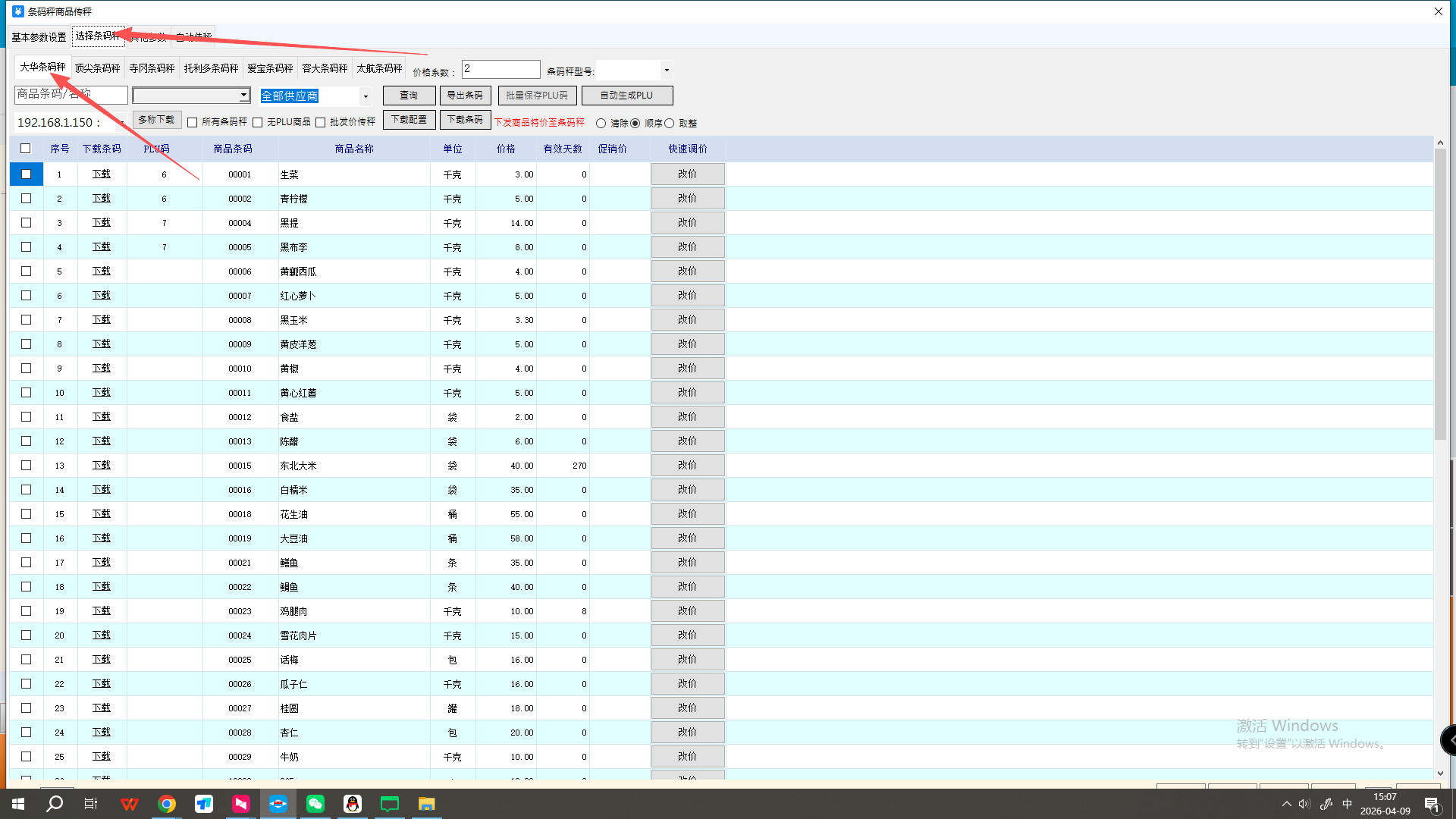Open the 条码秤型号 model dropdown
The image size is (1456, 819).
click(667, 71)
